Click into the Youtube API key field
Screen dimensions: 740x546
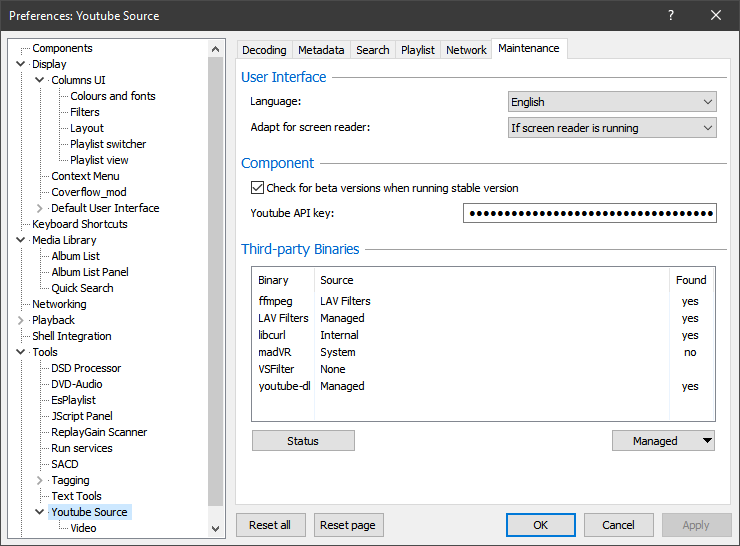pyautogui.click(x=590, y=213)
